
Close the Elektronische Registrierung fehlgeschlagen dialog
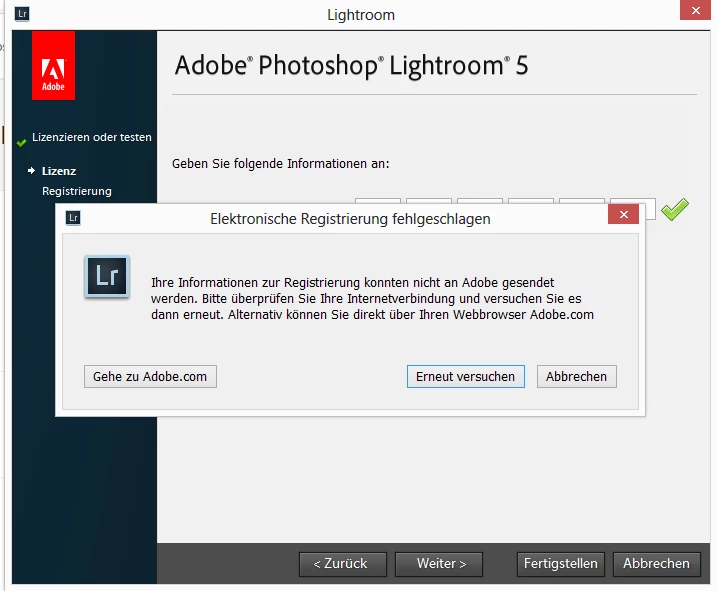[x=623, y=214]
